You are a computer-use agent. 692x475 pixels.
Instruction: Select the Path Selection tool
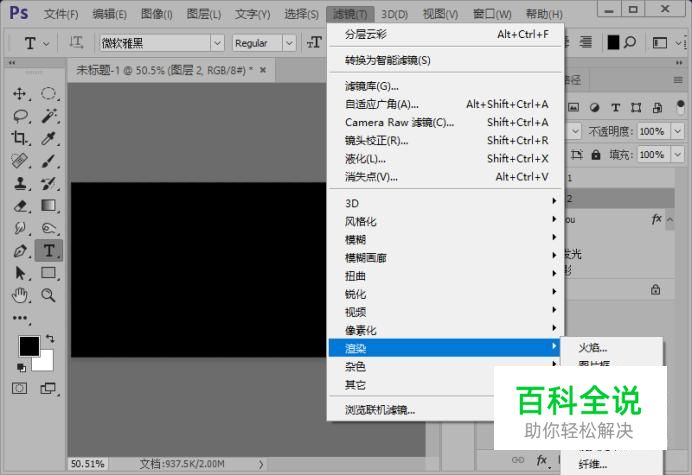pos(20,273)
